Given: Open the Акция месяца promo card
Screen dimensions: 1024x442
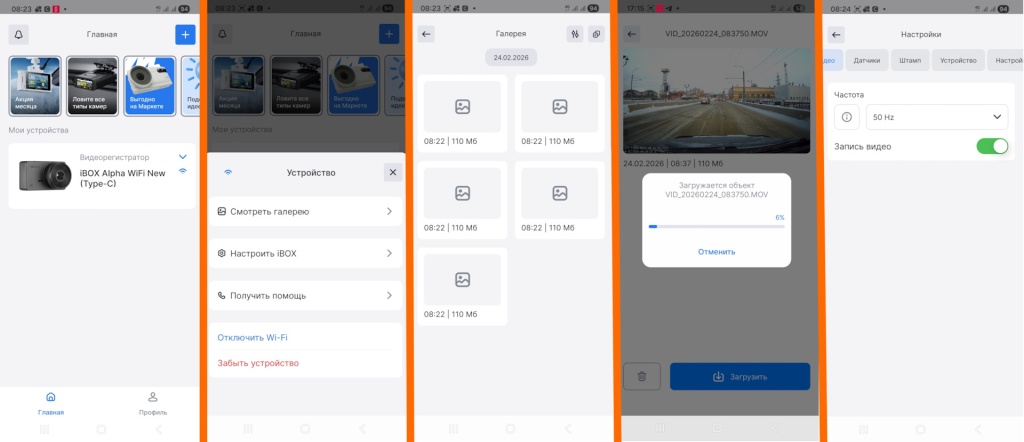Looking at the screenshot, I should [35, 86].
